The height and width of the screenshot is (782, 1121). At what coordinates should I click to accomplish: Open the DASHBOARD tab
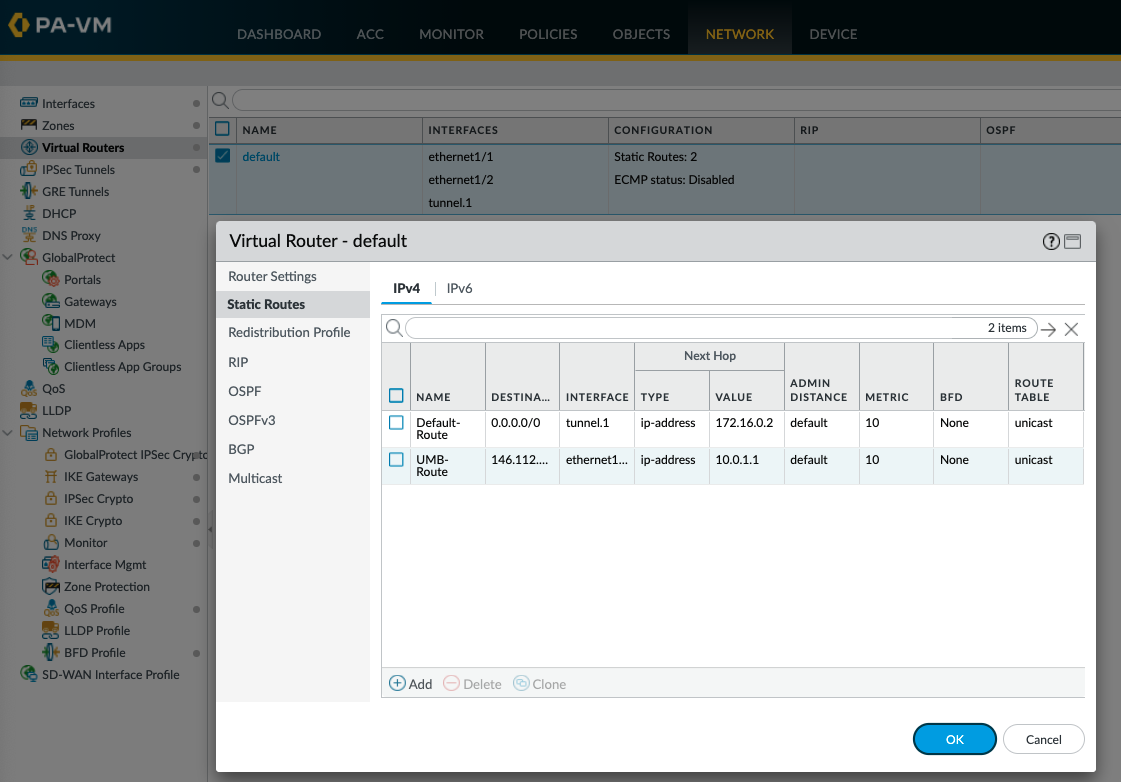point(279,34)
